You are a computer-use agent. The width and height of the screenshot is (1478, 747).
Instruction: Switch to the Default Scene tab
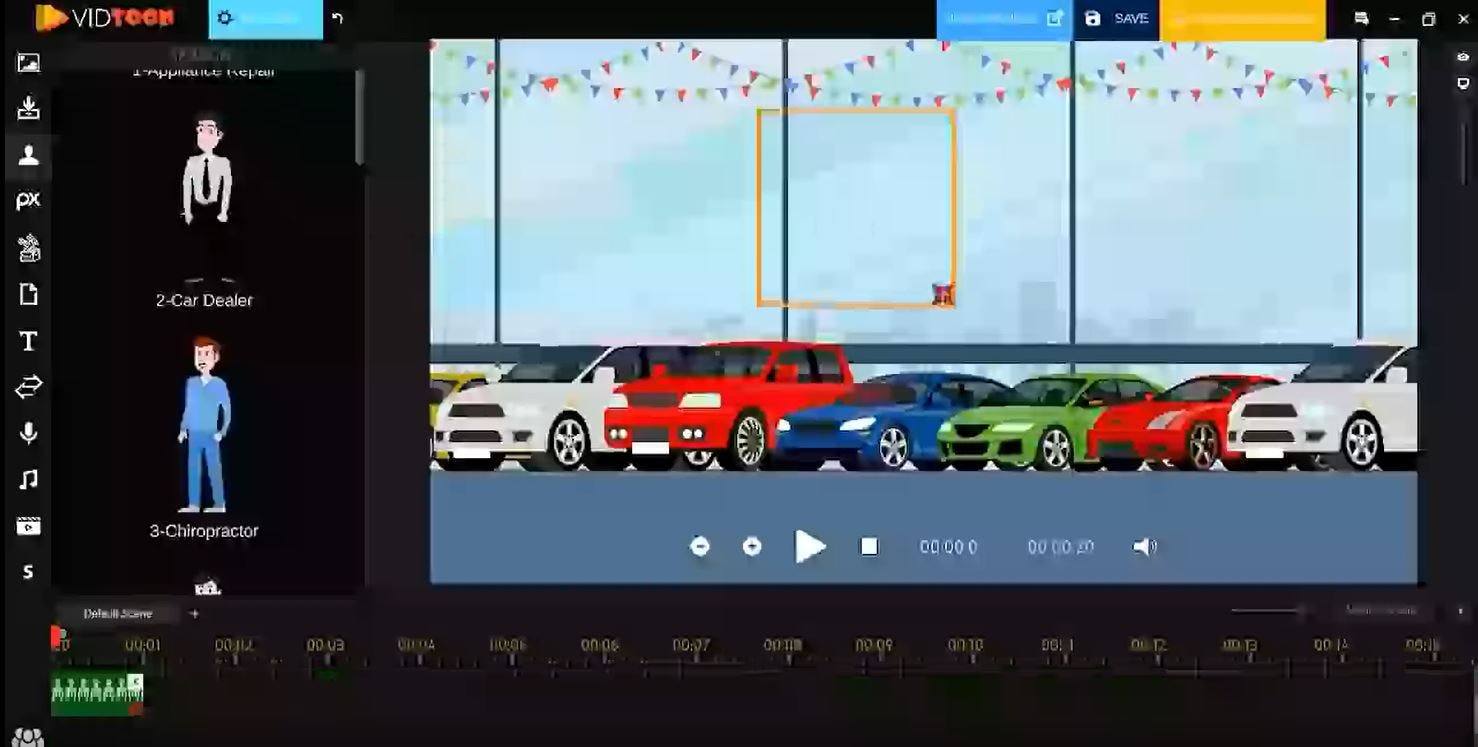click(118, 612)
